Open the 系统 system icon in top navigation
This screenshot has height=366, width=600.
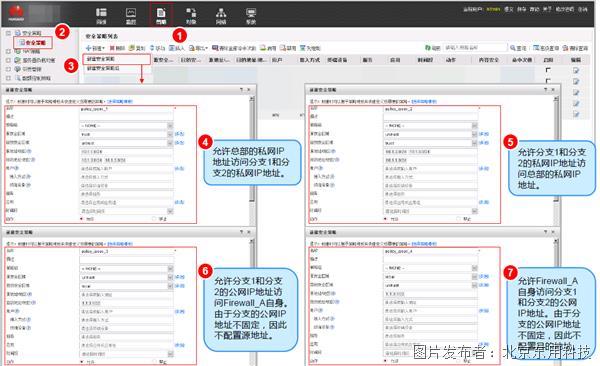[251, 16]
